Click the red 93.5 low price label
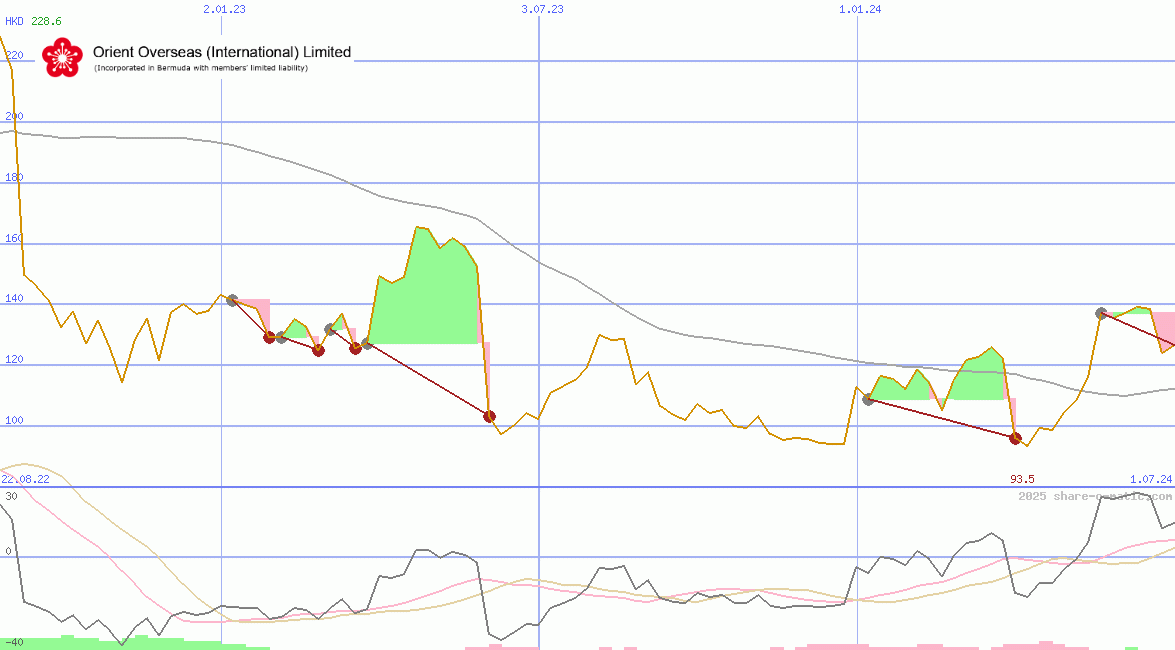1175x650 pixels. (1022, 479)
